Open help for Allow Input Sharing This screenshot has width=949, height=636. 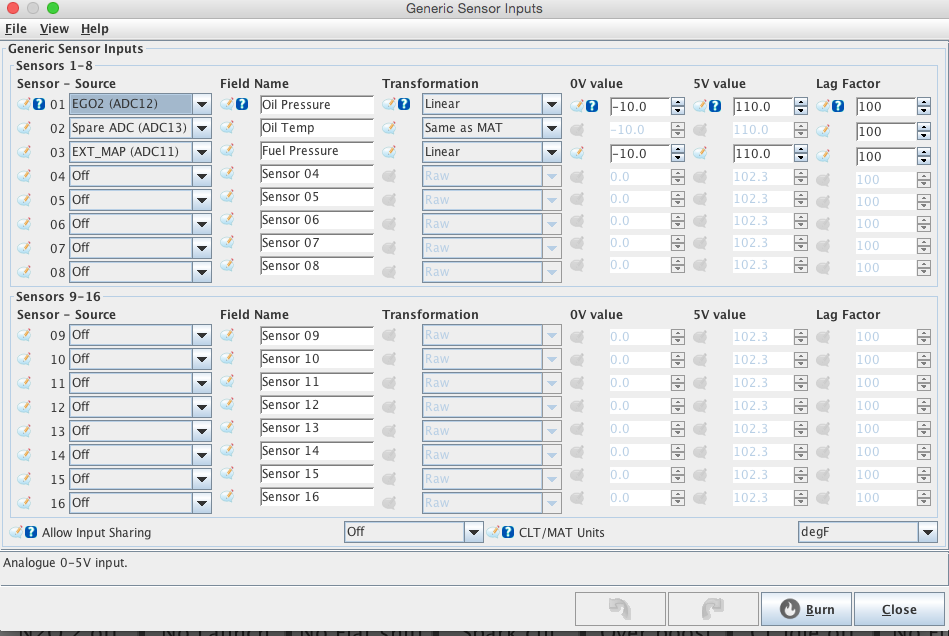click(x=31, y=532)
